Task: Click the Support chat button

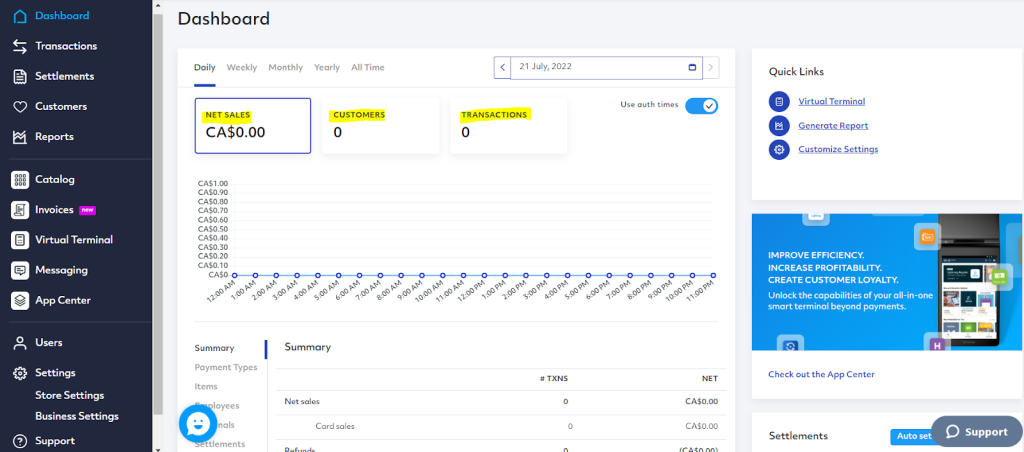Action: 976,432
